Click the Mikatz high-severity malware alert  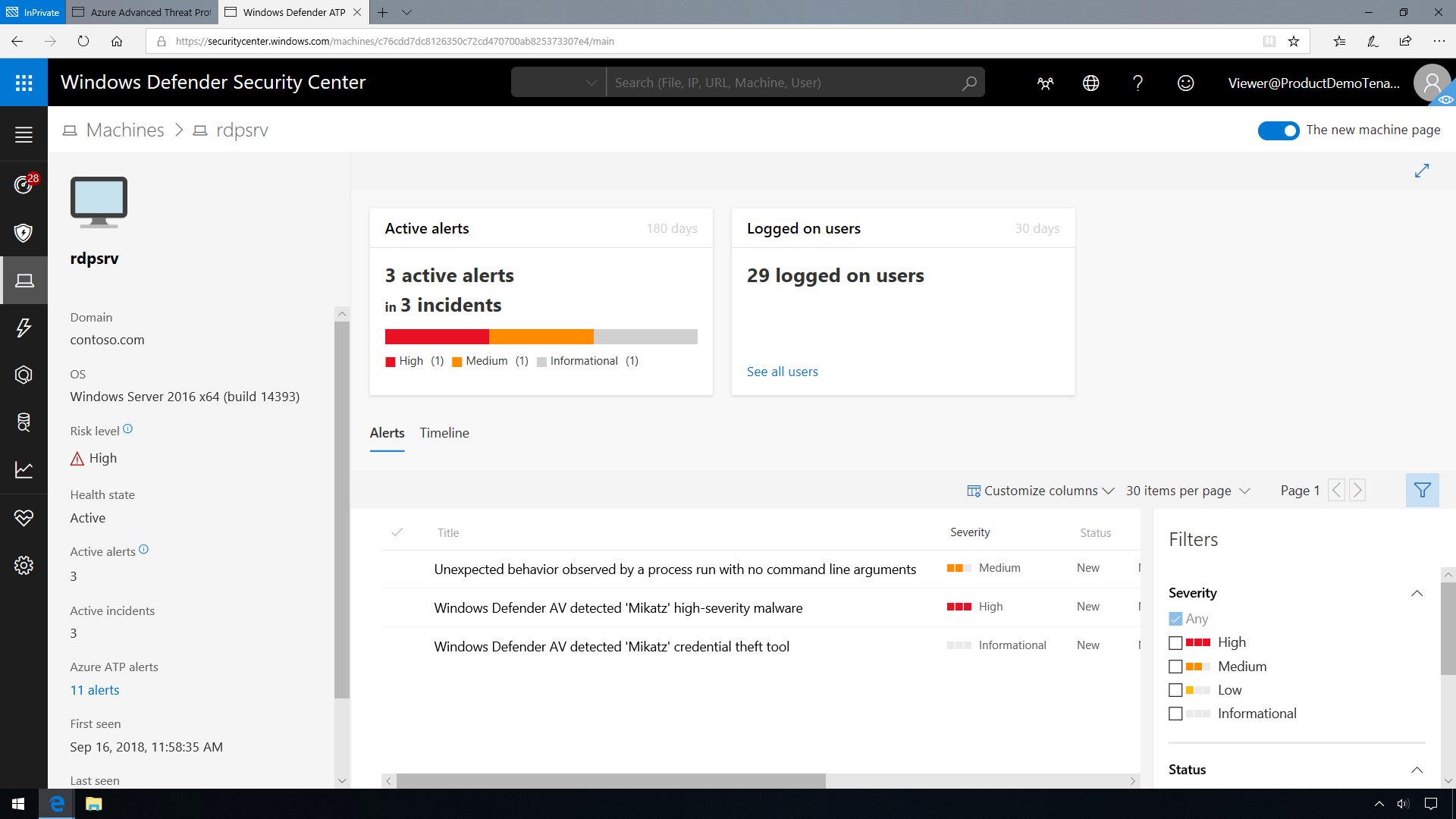click(617, 607)
